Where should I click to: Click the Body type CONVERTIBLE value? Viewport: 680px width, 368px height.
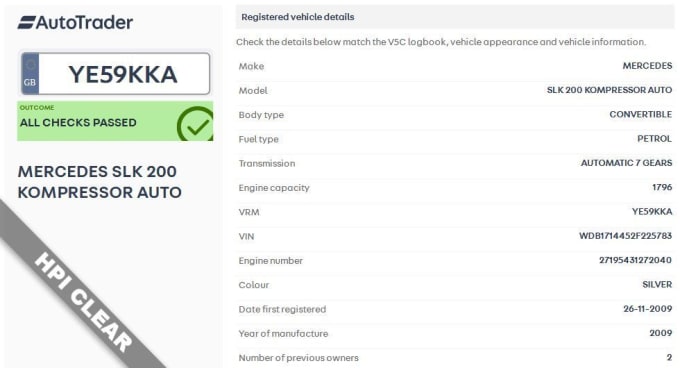pyautogui.click(x=641, y=114)
